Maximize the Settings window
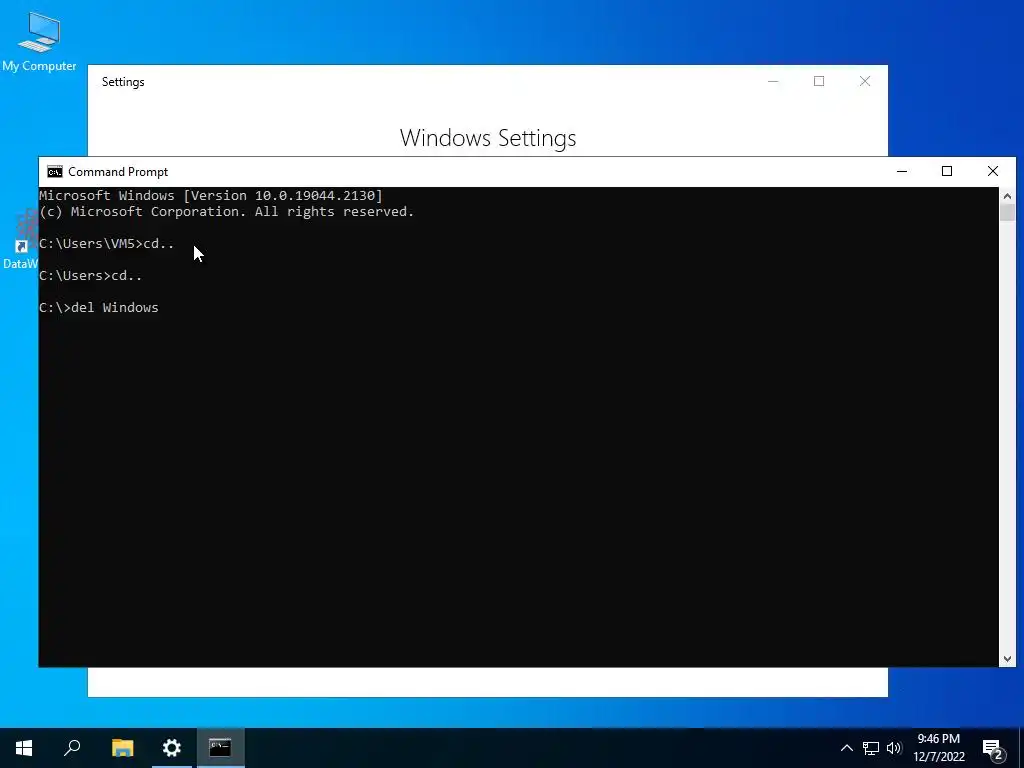 (819, 81)
